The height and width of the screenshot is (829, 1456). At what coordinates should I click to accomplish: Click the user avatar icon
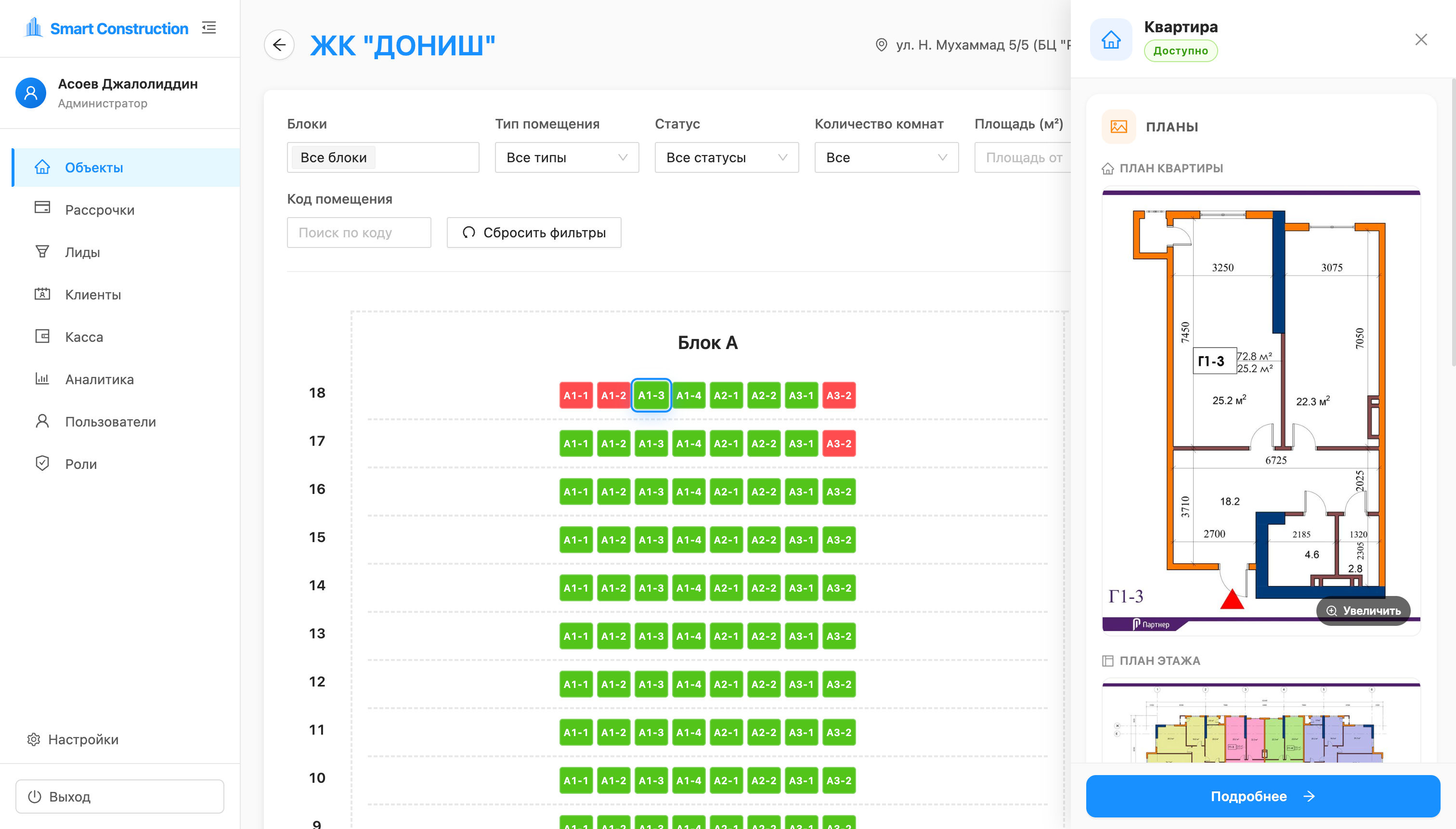click(31, 93)
